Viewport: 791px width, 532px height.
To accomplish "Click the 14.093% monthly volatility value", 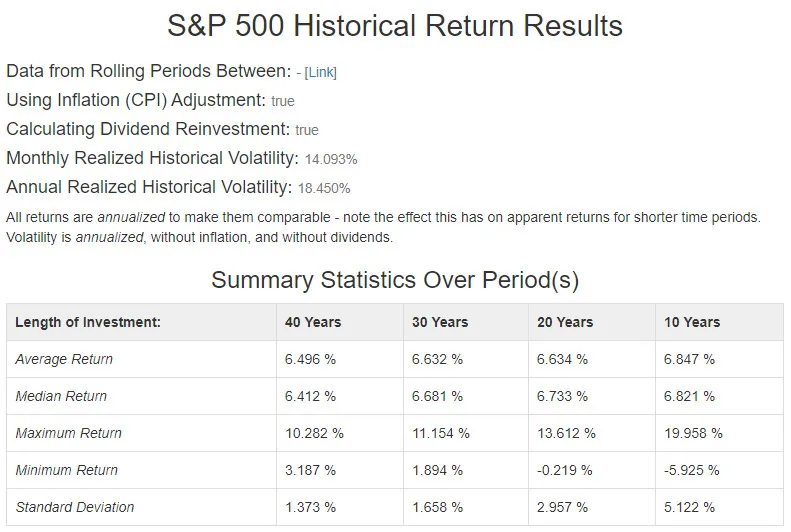I will tap(331, 159).
